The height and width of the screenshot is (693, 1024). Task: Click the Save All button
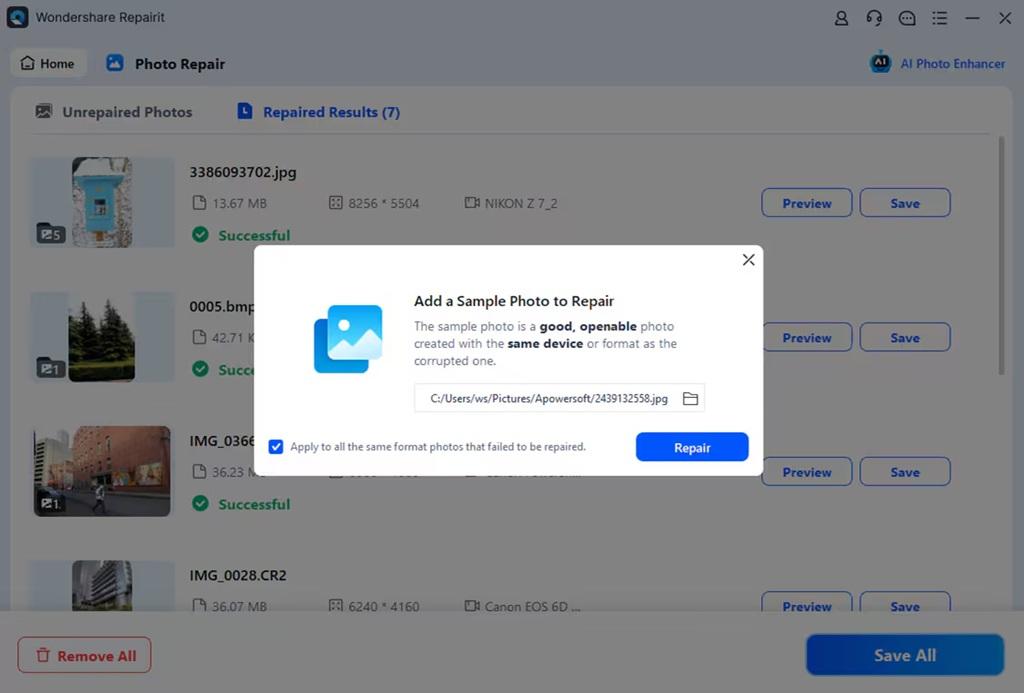[x=904, y=655]
